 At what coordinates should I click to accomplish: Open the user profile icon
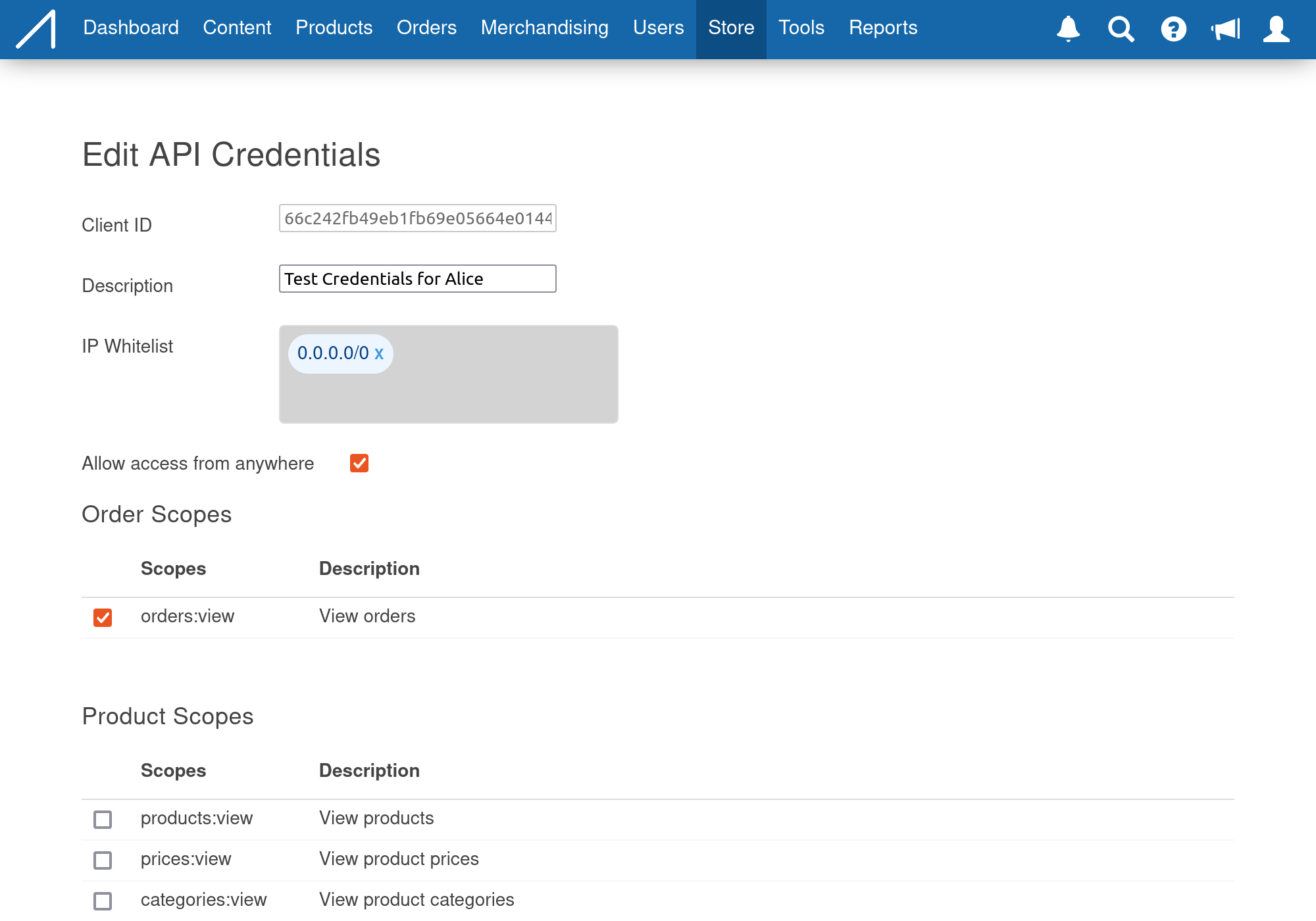click(x=1276, y=29)
